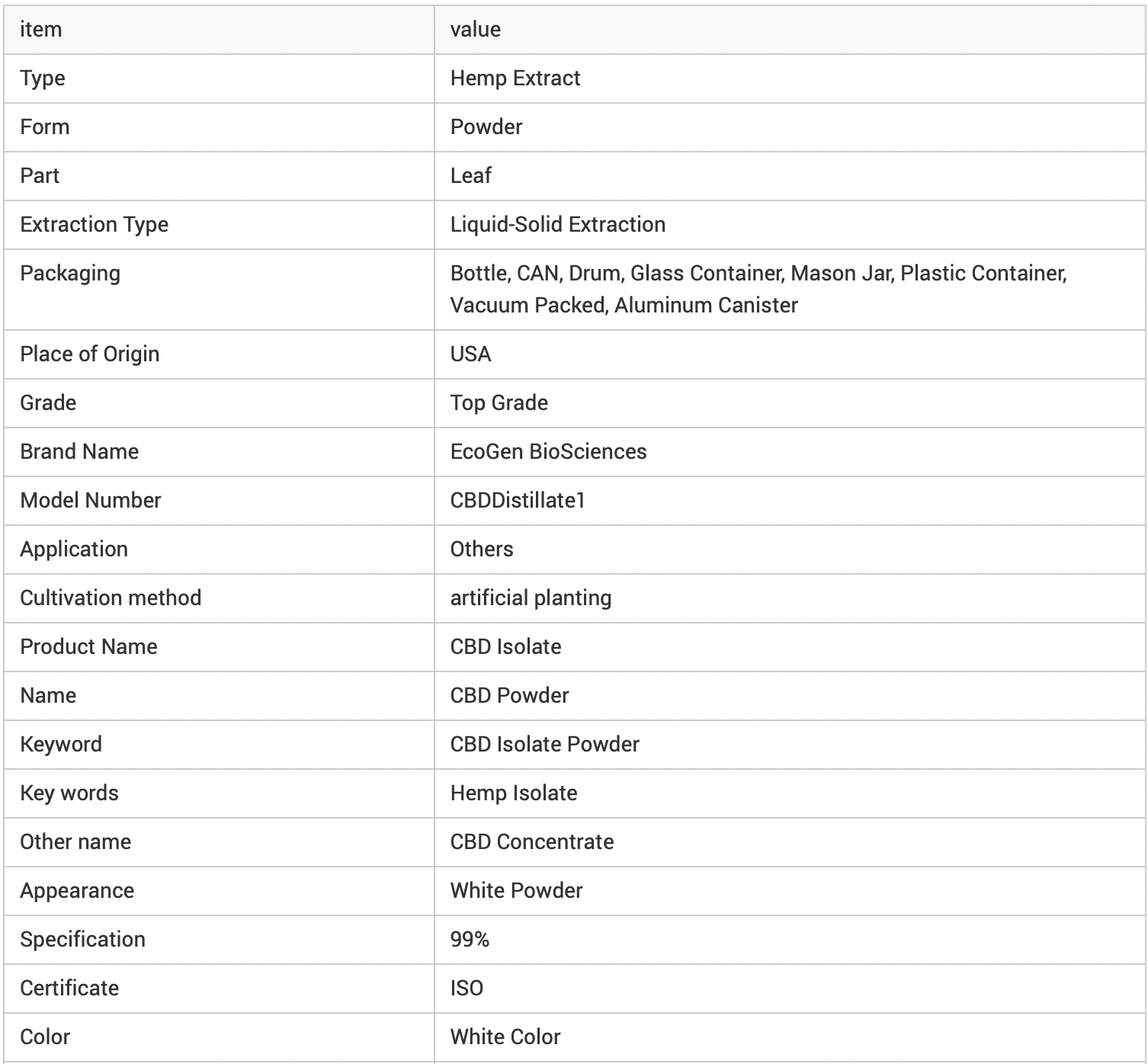Click the 'ISO' certificate value

tap(467, 989)
